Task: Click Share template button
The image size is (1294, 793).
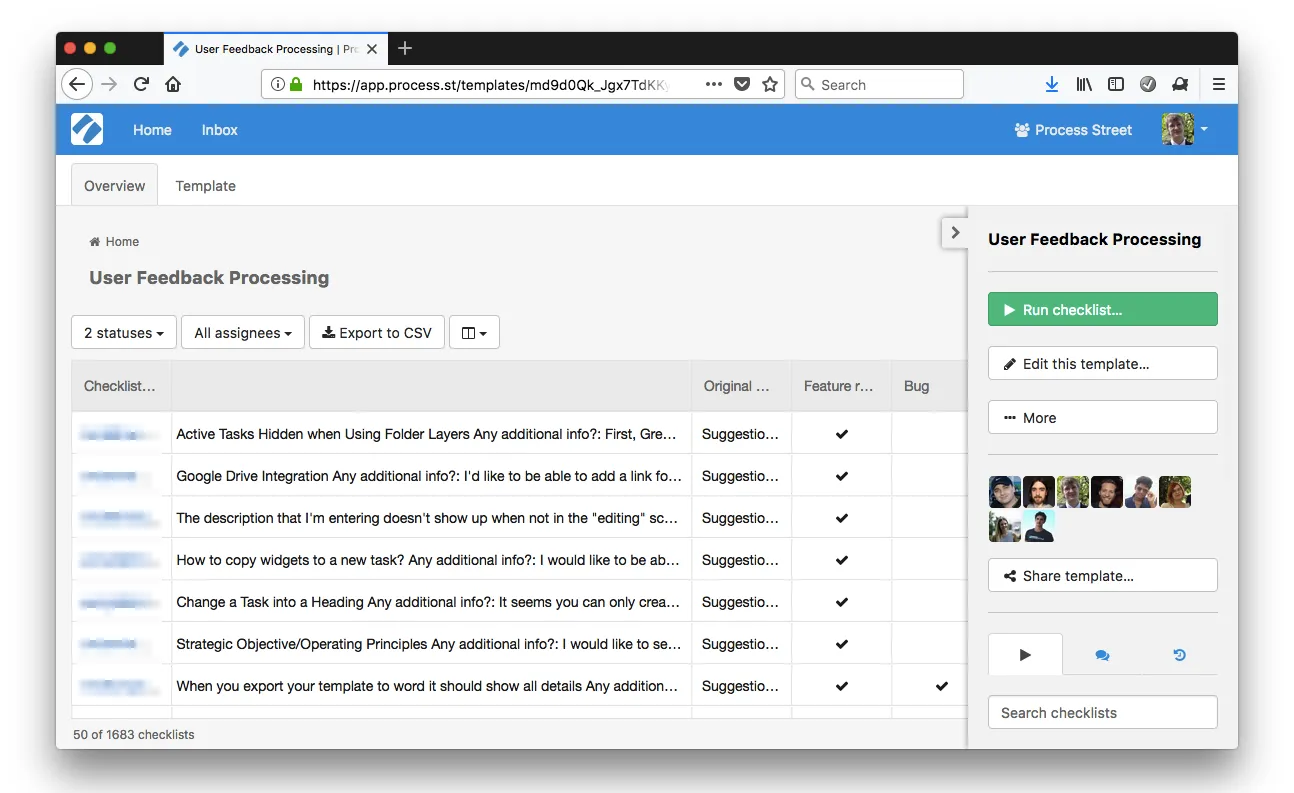Action: (x=1103, y=576)
